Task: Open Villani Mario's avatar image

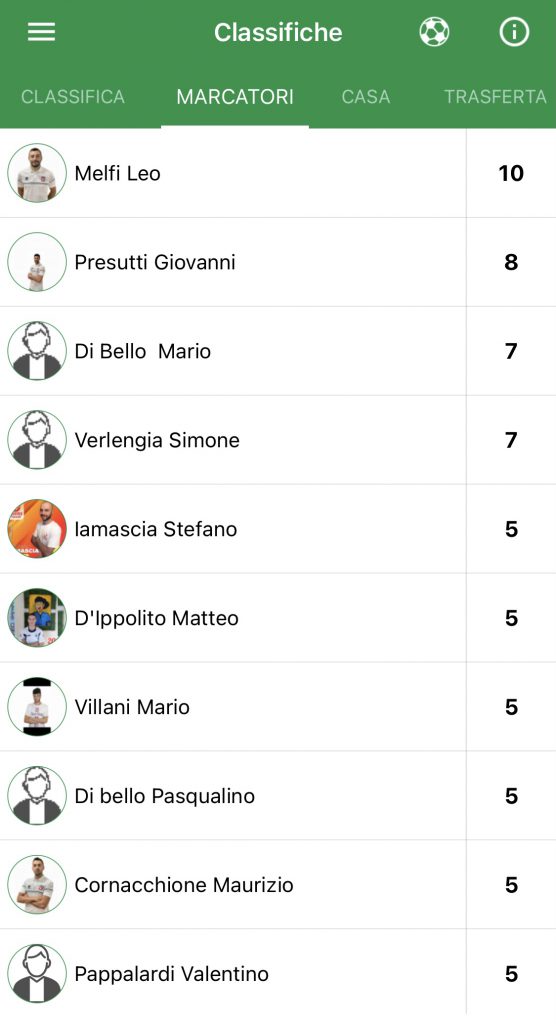Action: [x=37, y=707]
